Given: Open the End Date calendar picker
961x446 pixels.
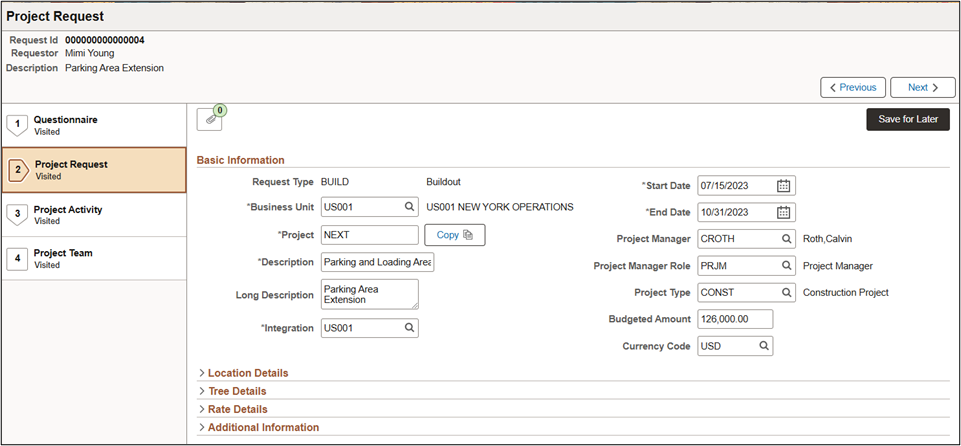Looking at the screenshot, I should pos(783,212).
